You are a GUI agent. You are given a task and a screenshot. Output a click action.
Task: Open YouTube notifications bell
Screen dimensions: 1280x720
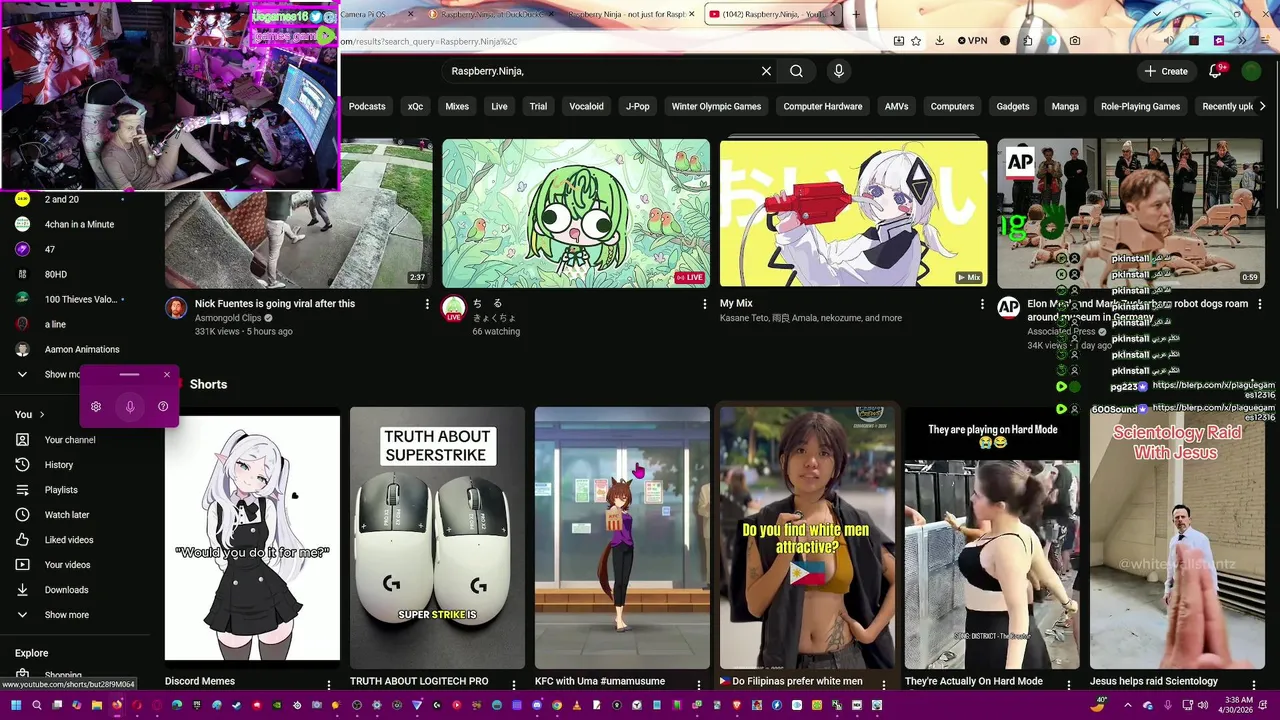click(1215, 71)
